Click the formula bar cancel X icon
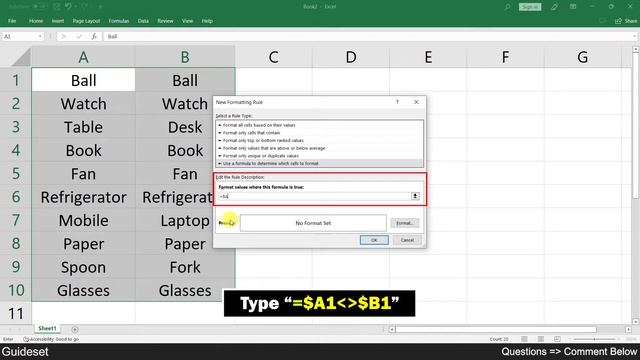640x360 pixels. pos(64,36)
